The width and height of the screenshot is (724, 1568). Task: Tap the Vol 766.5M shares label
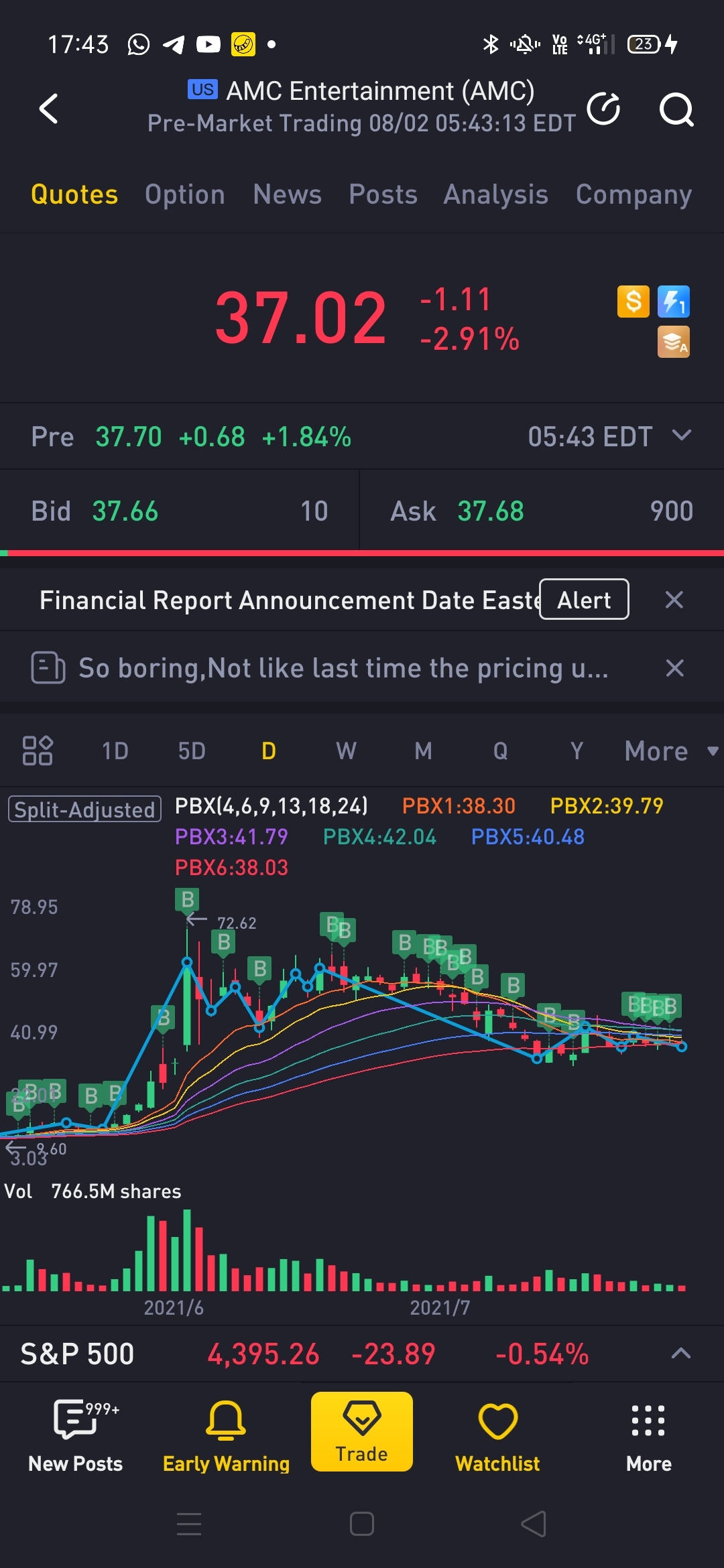point(93,1191)
